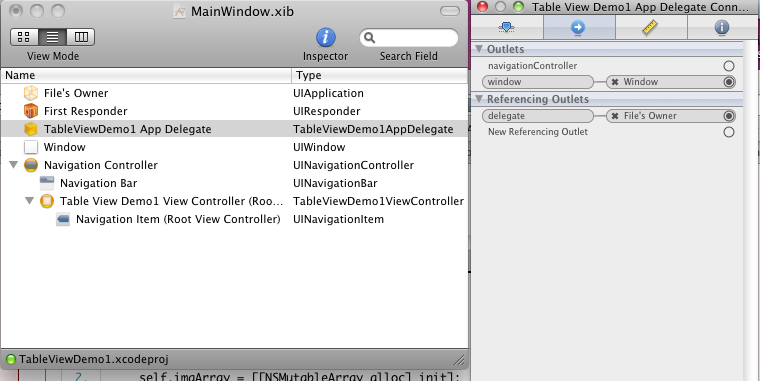Click the UINavigationItem type cell
The height and width of the screenshot is (381, 760).
[x=338, y=219]
